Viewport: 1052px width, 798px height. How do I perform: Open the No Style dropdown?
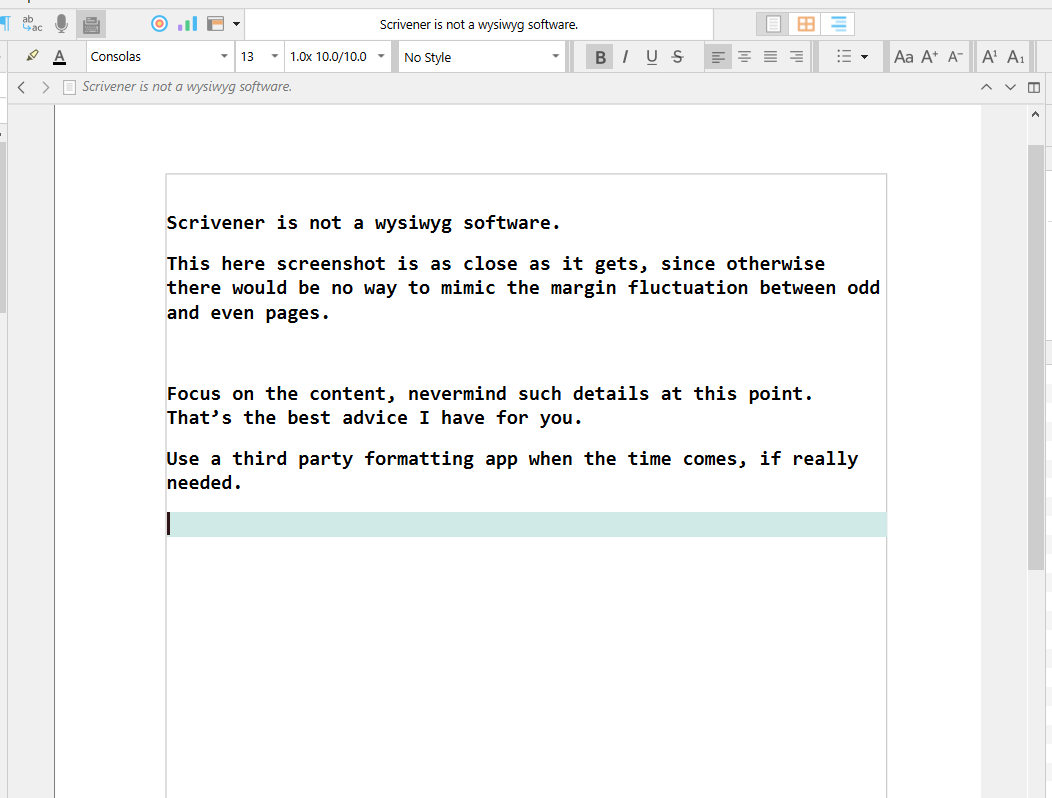482,57
